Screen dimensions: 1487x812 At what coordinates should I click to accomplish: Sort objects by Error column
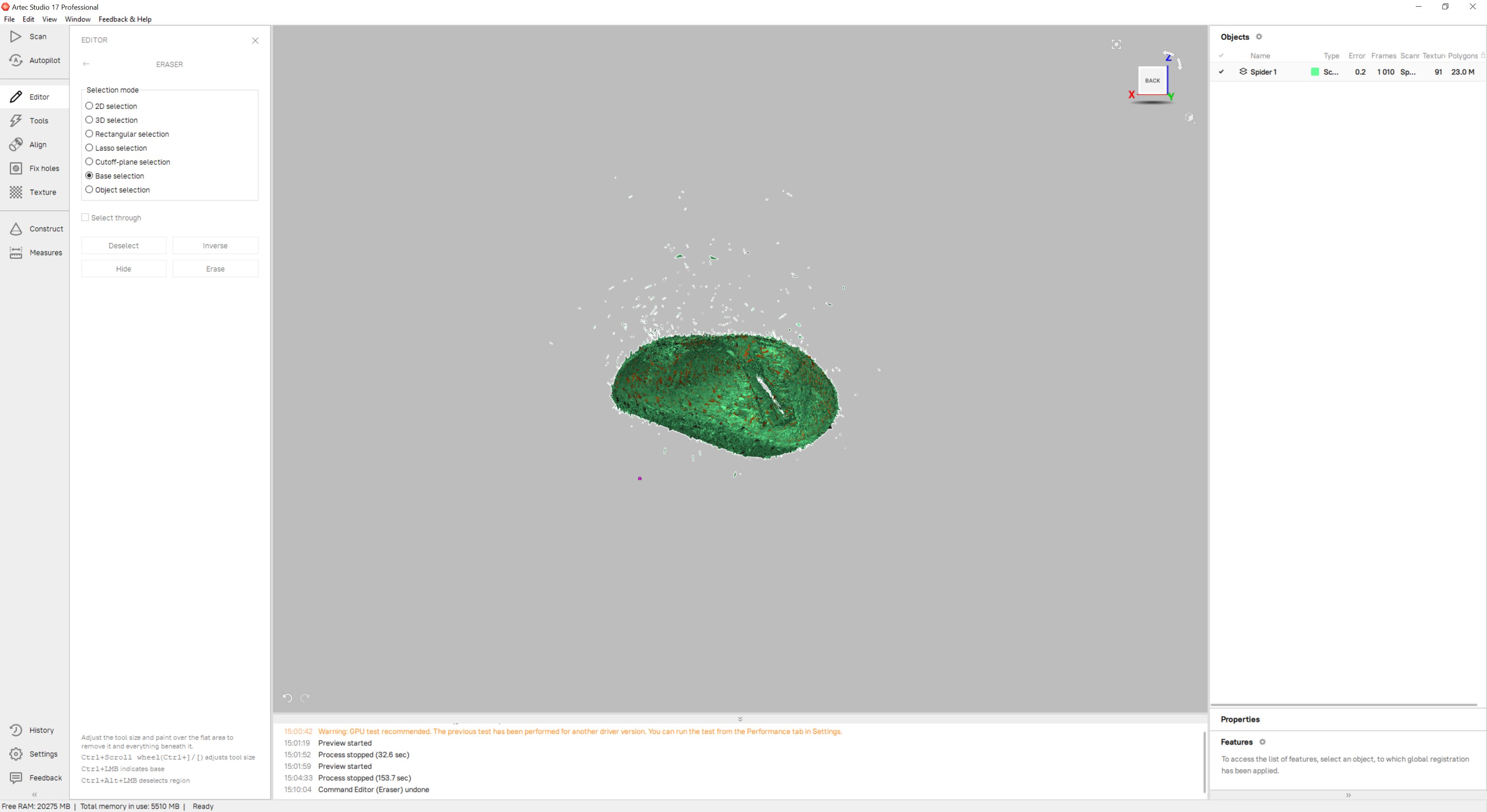(x=1357, y=56)
